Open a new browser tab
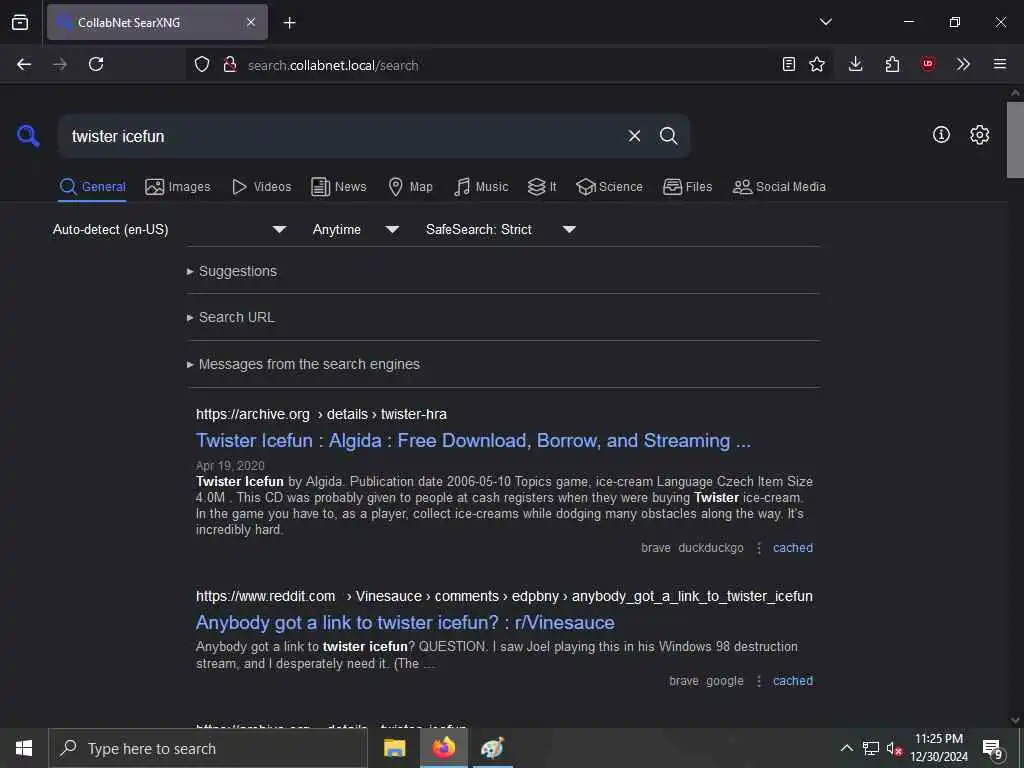The width and height of the screenshot is (1024, 768). pyautogui.click(x=289, y=23)
